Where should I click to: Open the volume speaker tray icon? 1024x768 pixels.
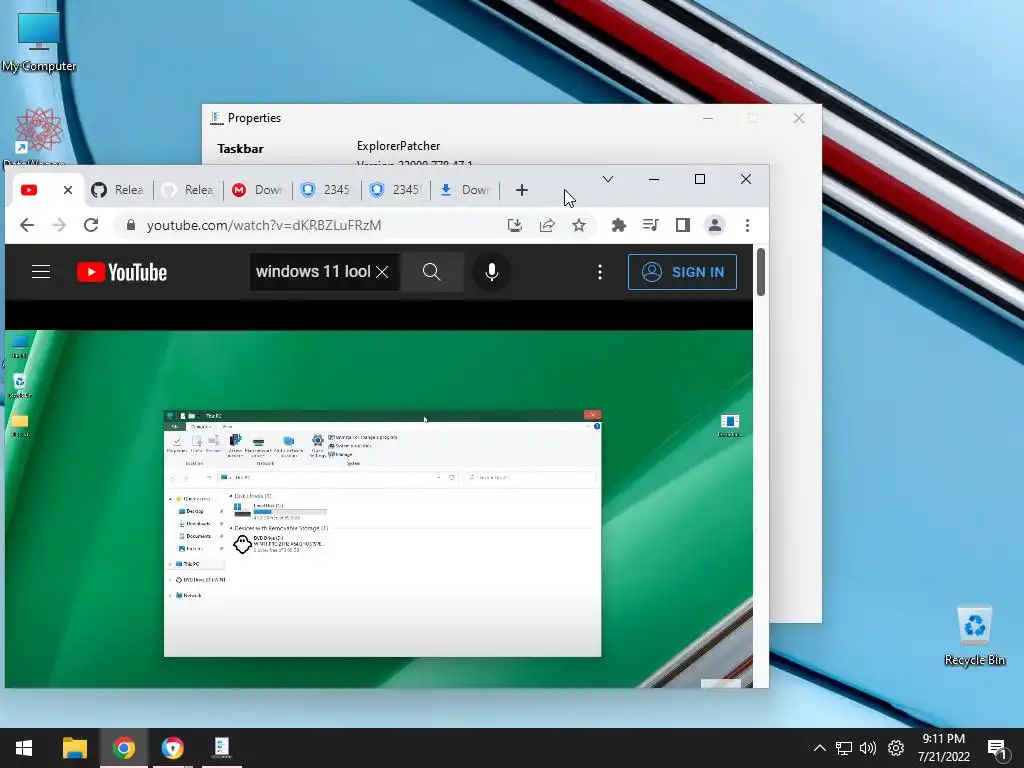868,748
